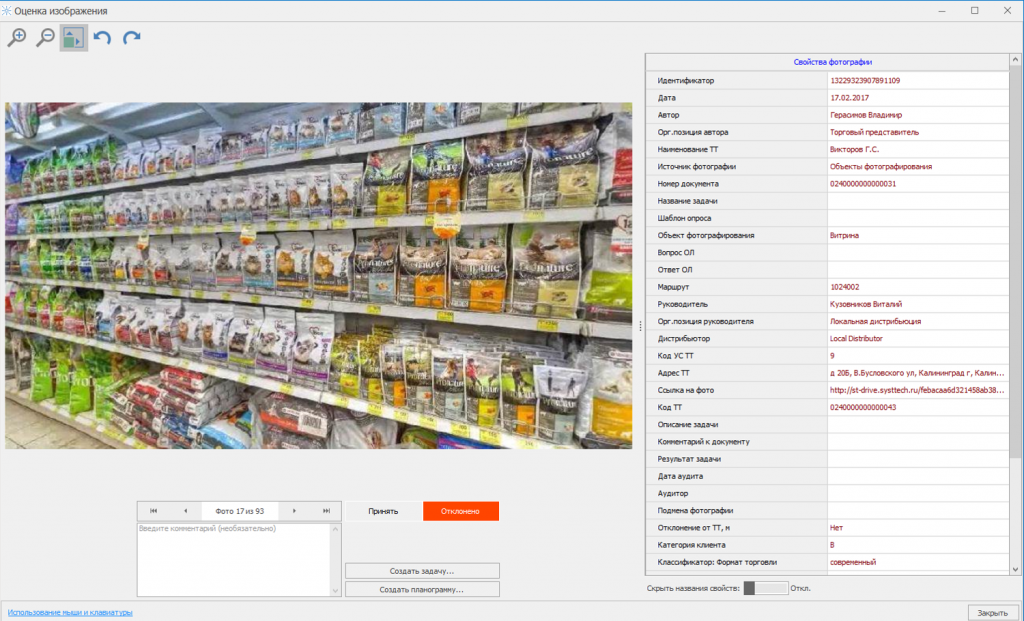Select Кузовников Виталий value
1024x621 pixels.
pyautogui.click(x=866, y=304)
